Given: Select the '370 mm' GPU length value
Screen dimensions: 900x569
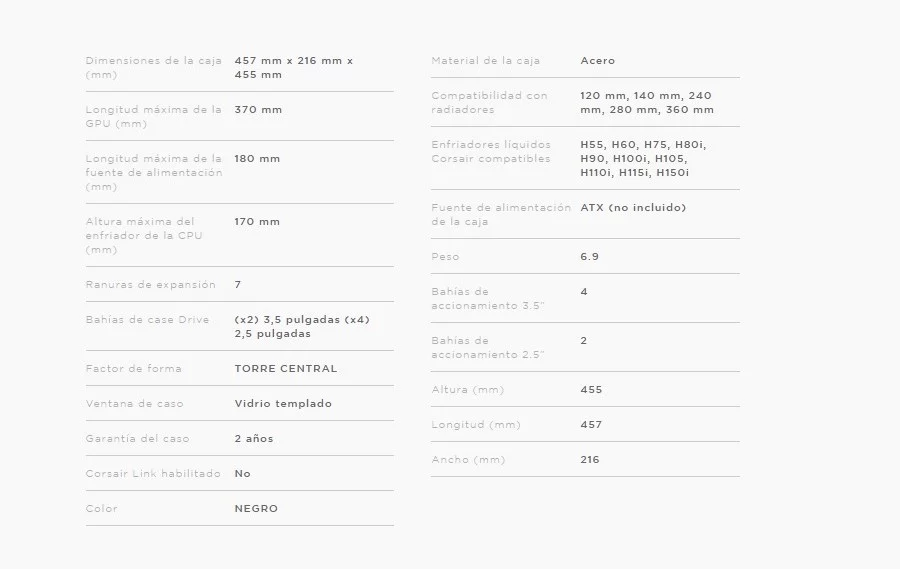Looking at the screenshot, I should 258,109.
